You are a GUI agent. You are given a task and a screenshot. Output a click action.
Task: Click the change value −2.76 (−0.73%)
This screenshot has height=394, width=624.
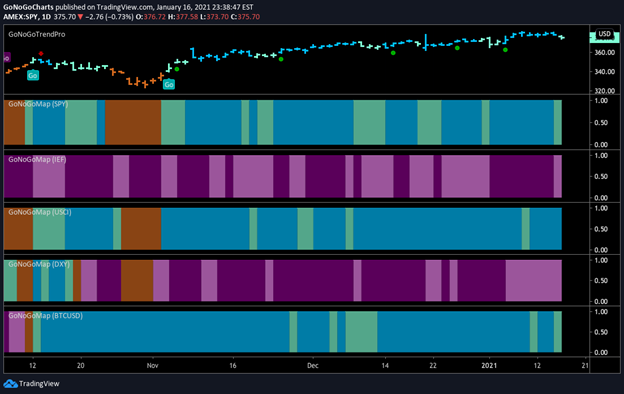point(109,17)
